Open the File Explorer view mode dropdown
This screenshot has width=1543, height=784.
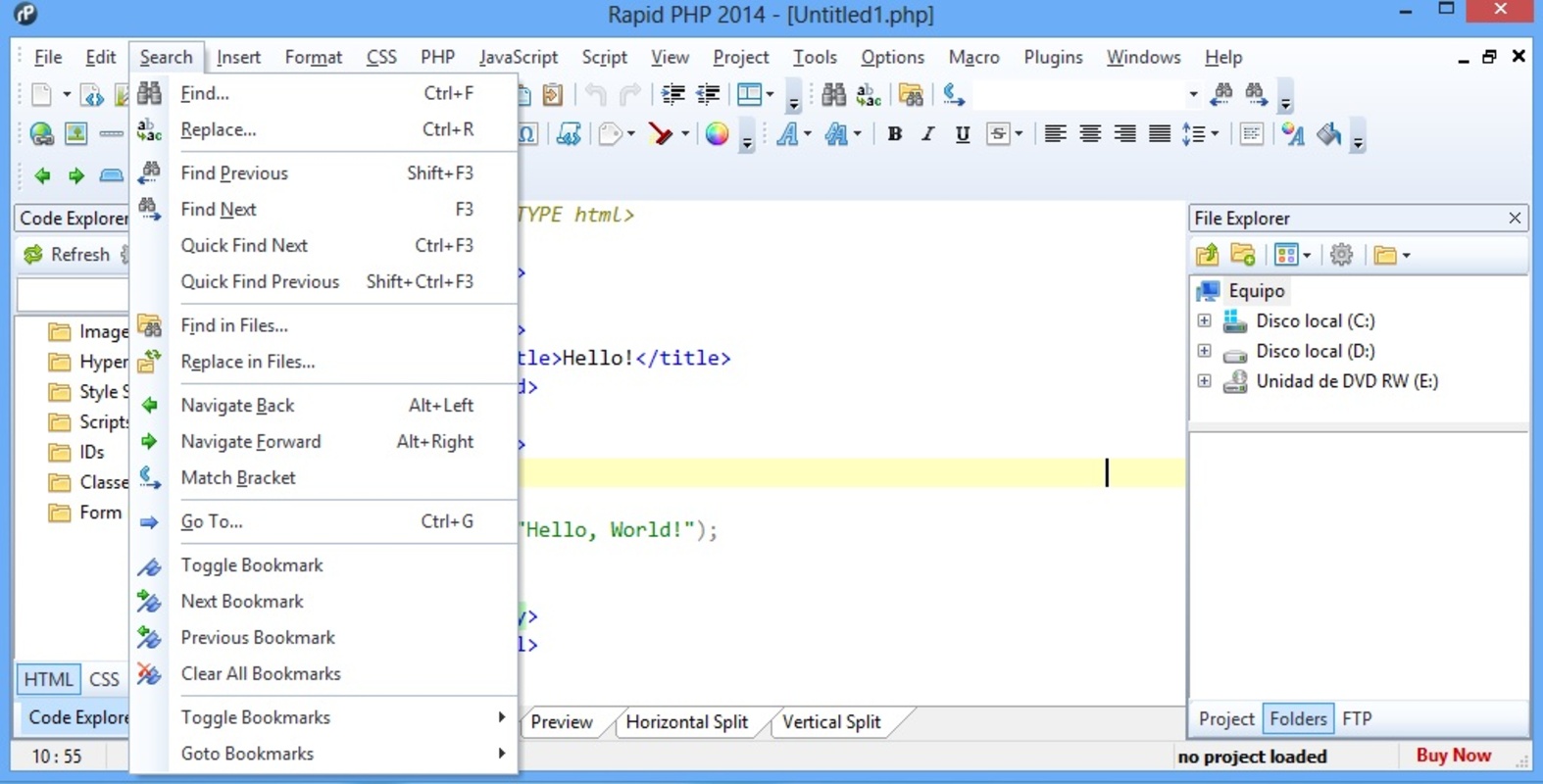click(x=1293, y=255)
